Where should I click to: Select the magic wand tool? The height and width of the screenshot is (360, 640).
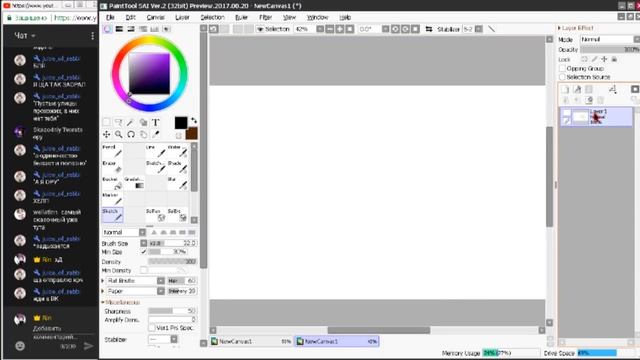(131, 122)
